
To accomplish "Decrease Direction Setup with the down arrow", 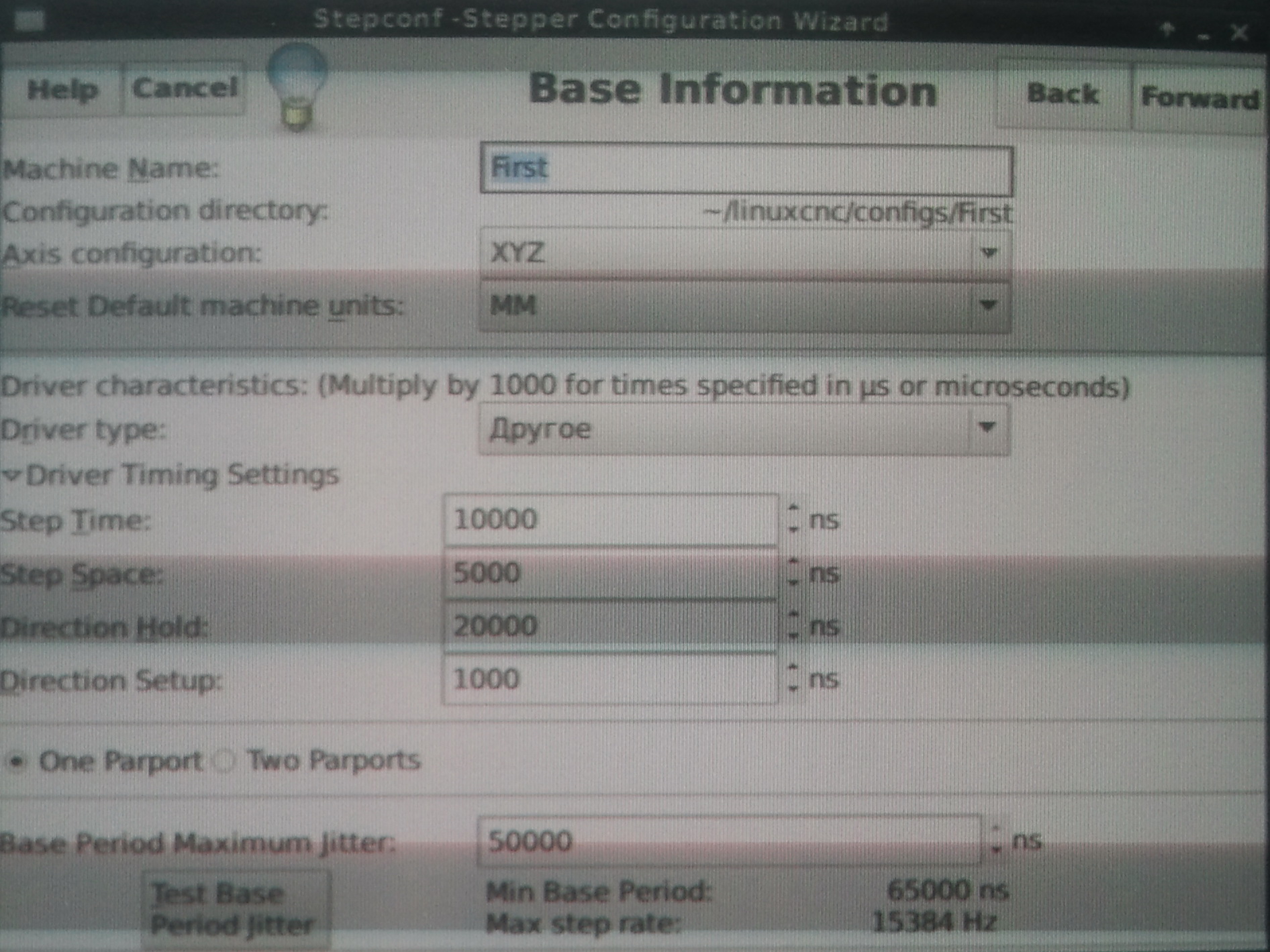I will point(793,688).
